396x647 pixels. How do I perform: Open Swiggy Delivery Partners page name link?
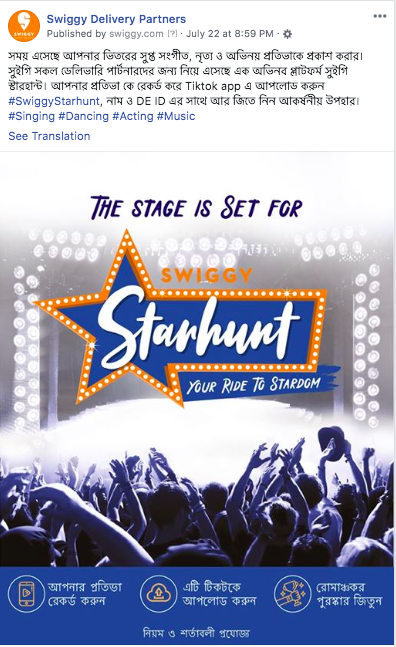(x=116, y=19)
